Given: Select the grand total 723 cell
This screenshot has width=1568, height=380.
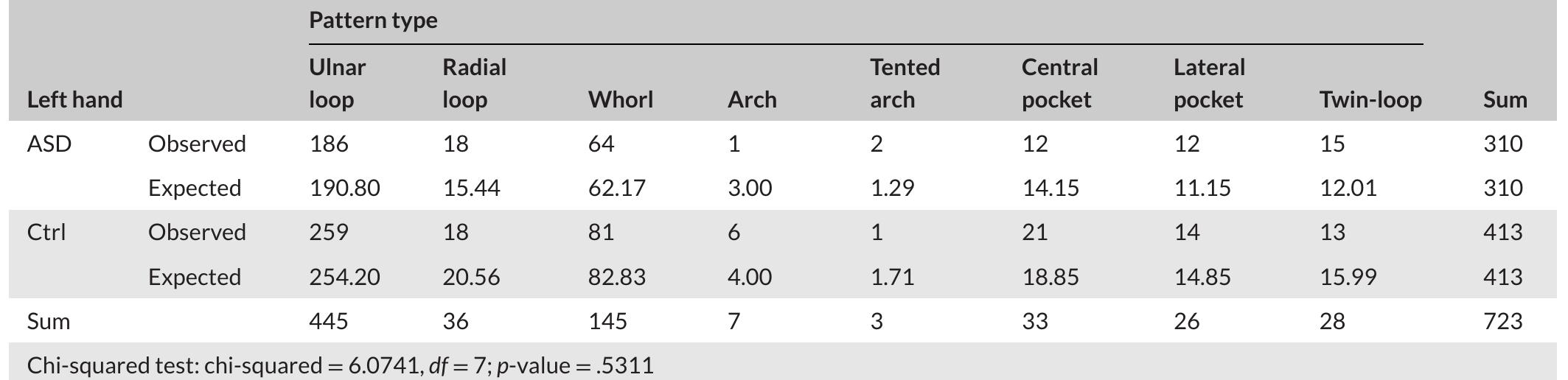Looking at the screenshot, I should pos(1502,321).
